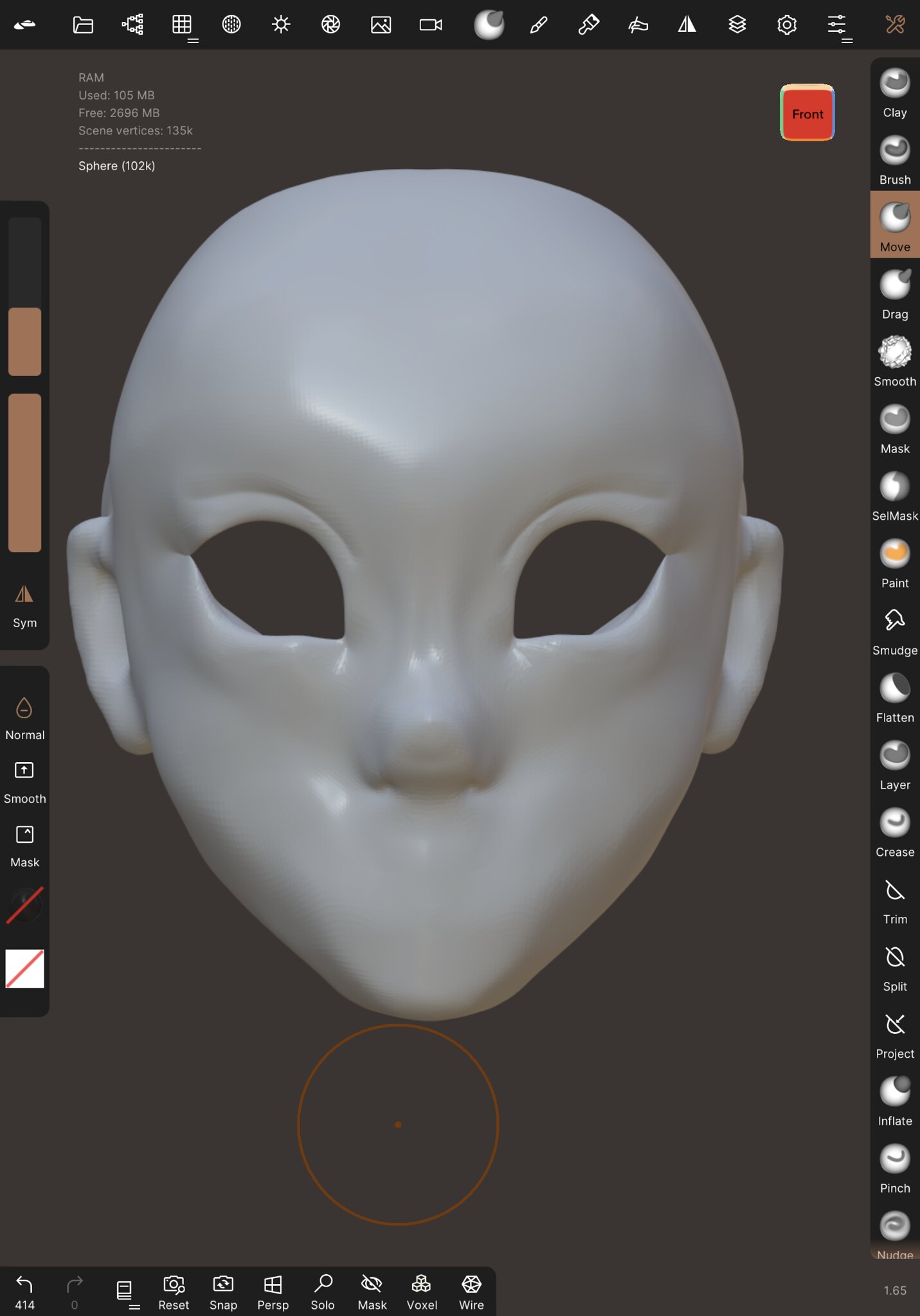The image size is (920, 1316).
Task: Open the white disabled stencil swatch
Action: click(x=24, y=968)
